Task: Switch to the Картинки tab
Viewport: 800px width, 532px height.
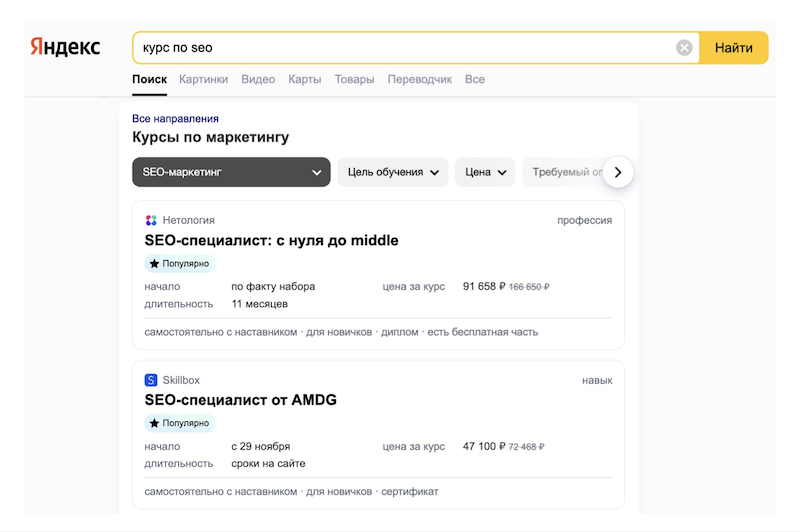Action: click(x=204, y=80)
